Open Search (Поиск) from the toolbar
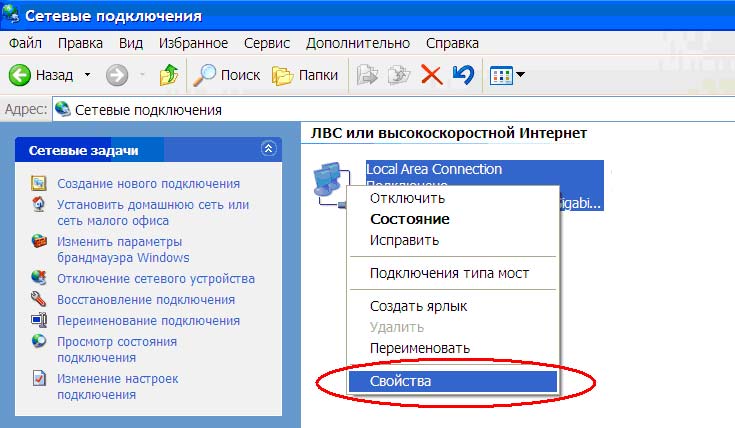 click(228, 75)
